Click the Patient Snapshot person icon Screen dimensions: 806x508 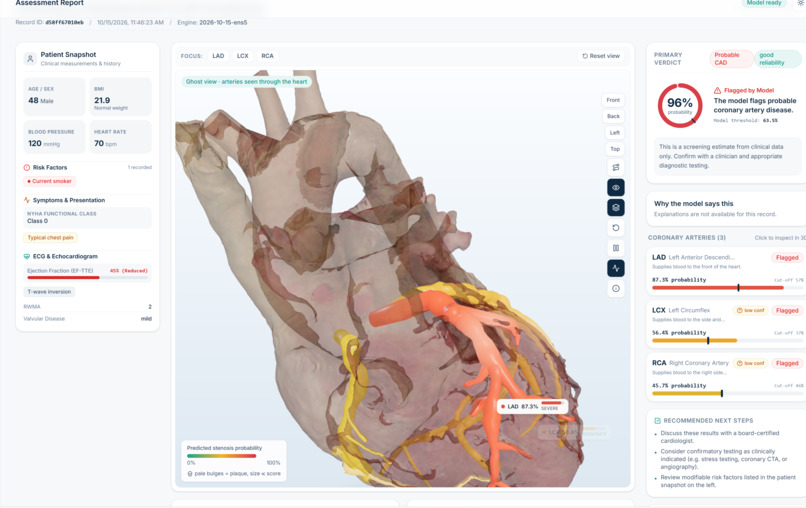(30, 59)
